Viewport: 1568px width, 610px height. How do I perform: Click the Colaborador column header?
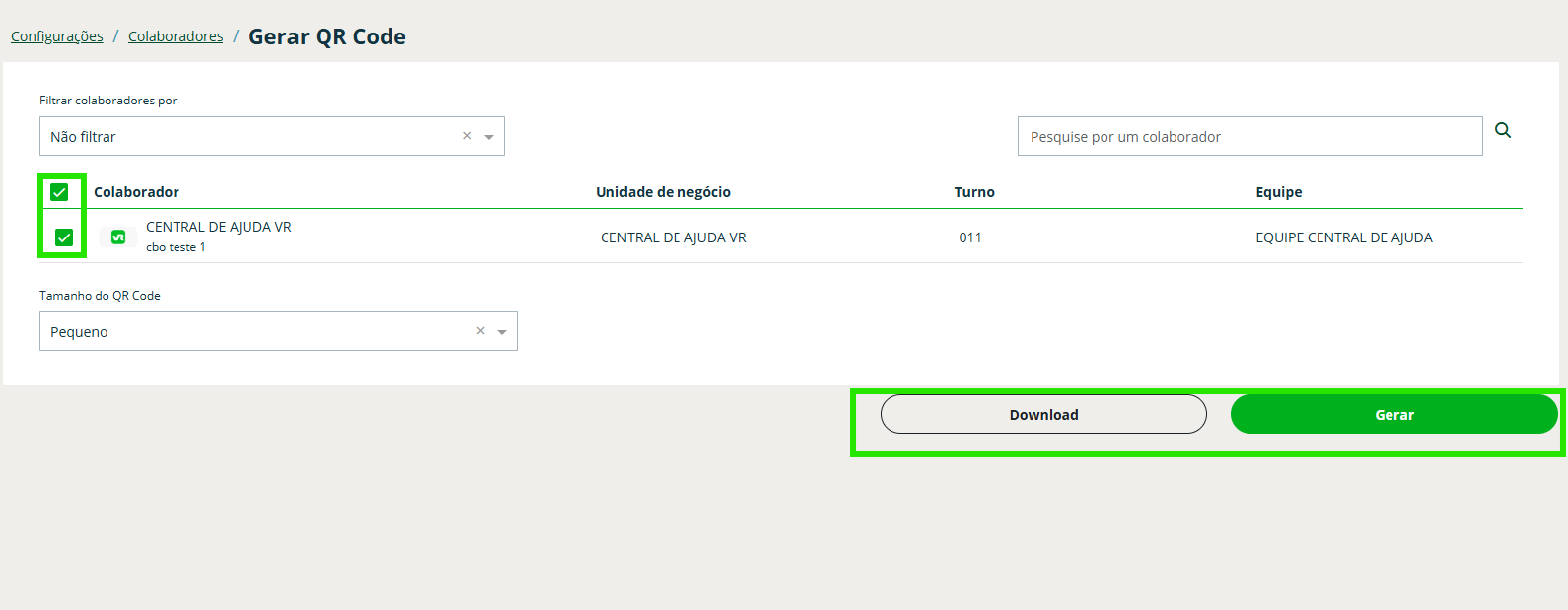[136, 192]
